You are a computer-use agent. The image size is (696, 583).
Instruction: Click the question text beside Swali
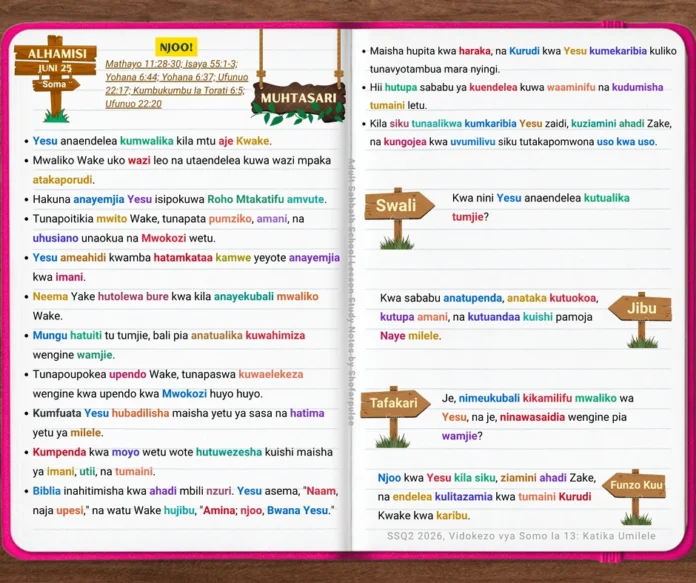[x=541, y=207]
